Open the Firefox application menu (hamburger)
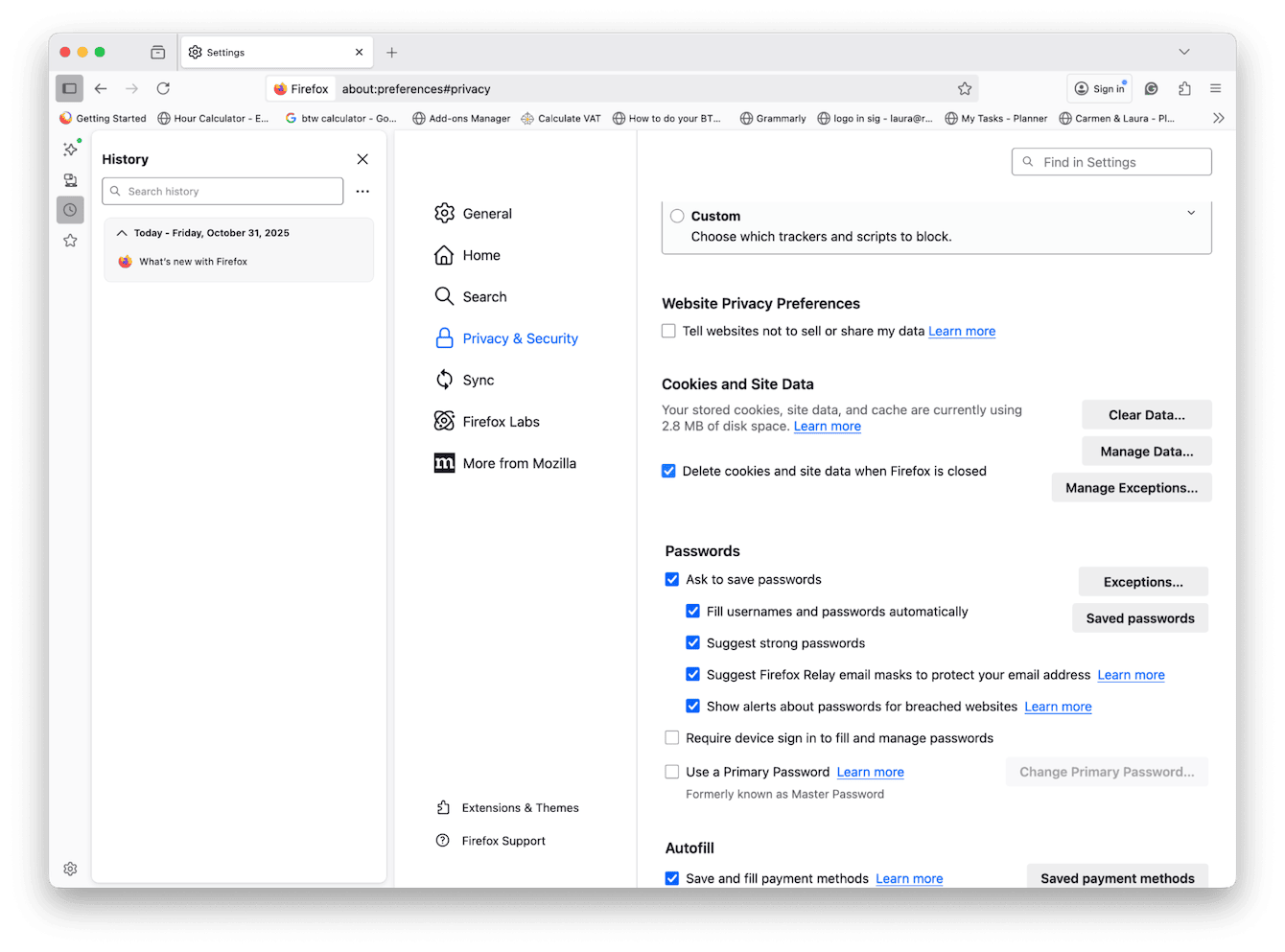This screenshot has height=952, width=1285. [1215, 88]
